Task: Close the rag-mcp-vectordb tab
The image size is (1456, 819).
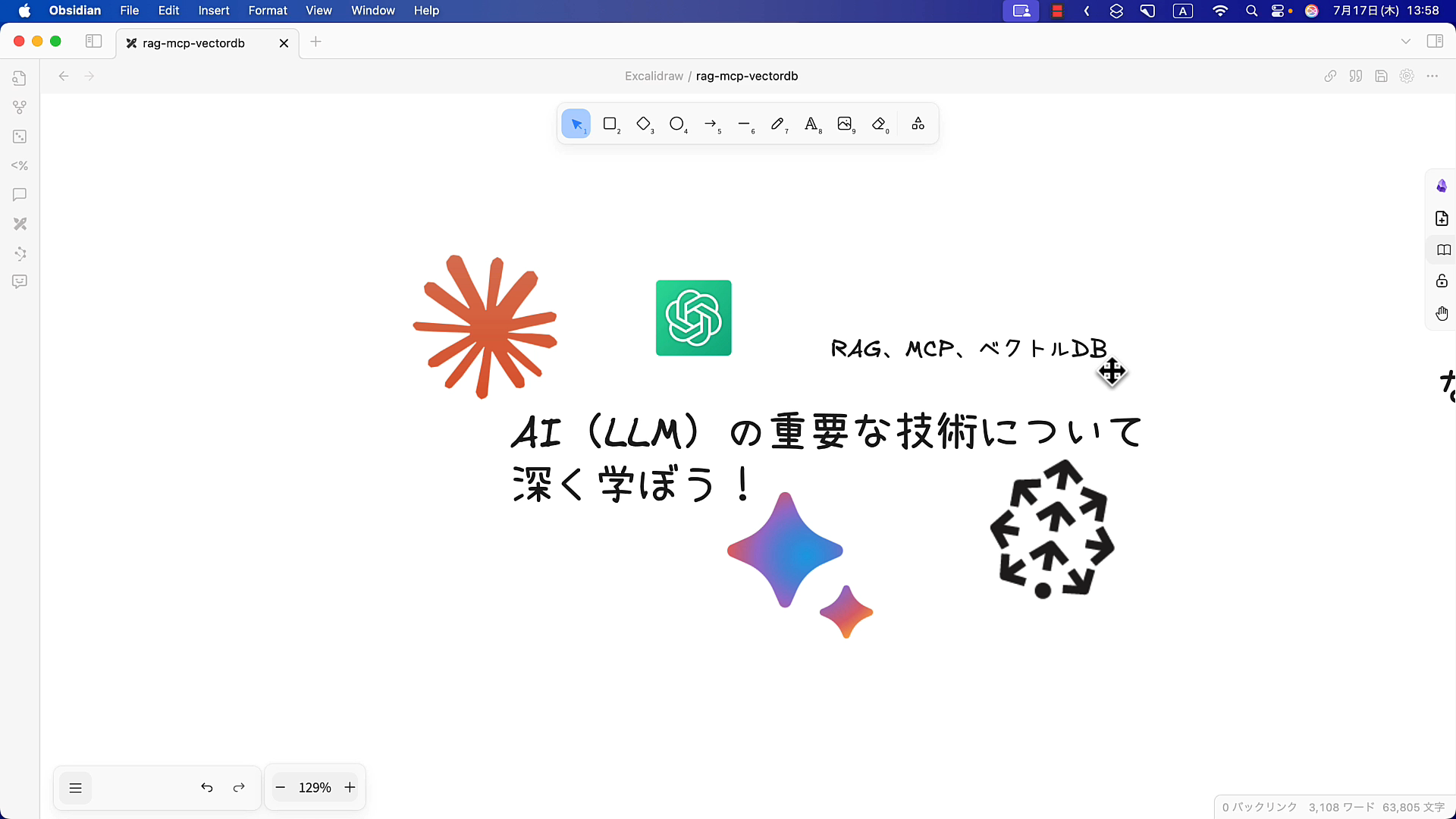Action: click(x=284, y=43)
